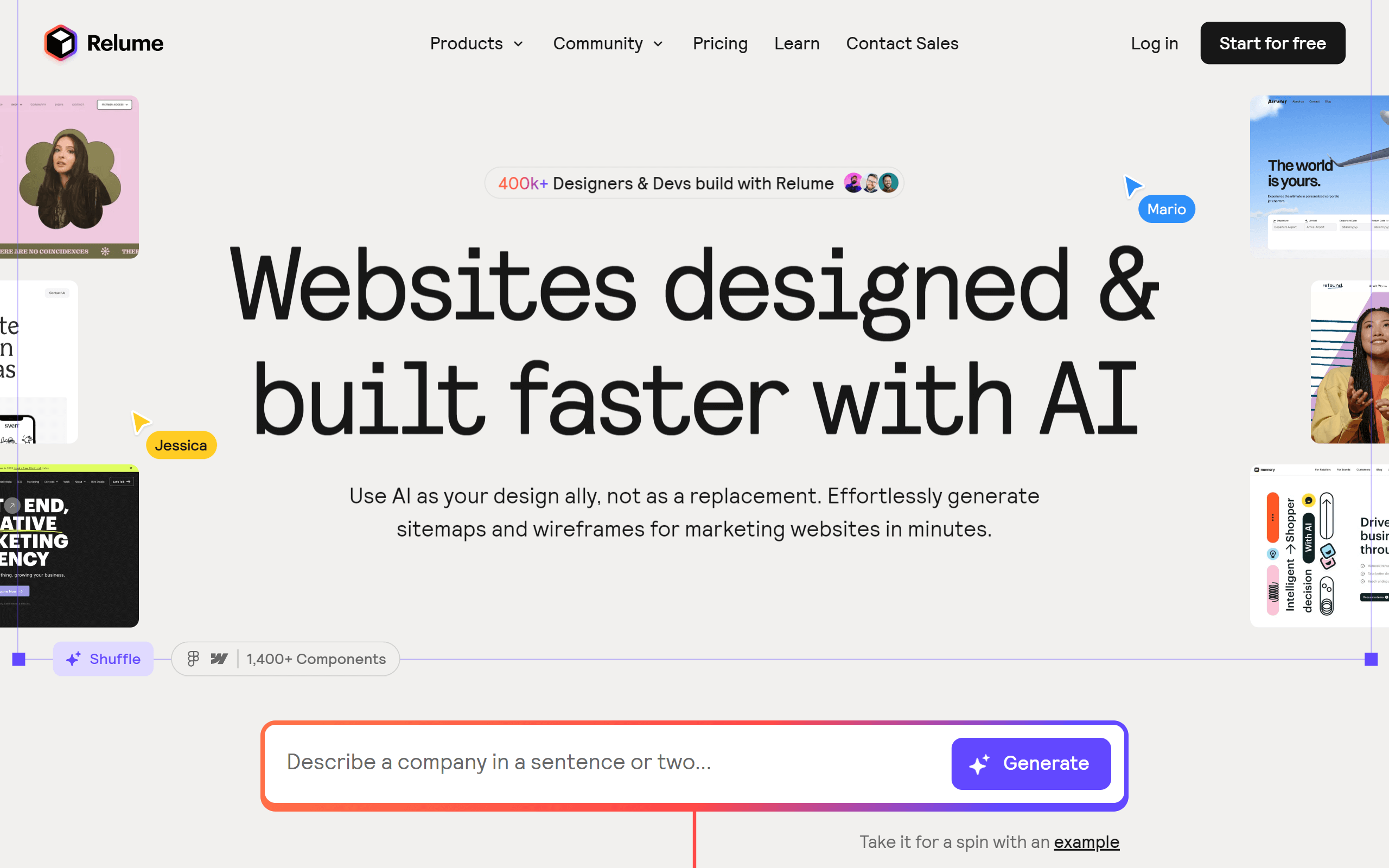
Task: Click the Relume logo icon
Action: pyautogui.click(x=60, y=42)
